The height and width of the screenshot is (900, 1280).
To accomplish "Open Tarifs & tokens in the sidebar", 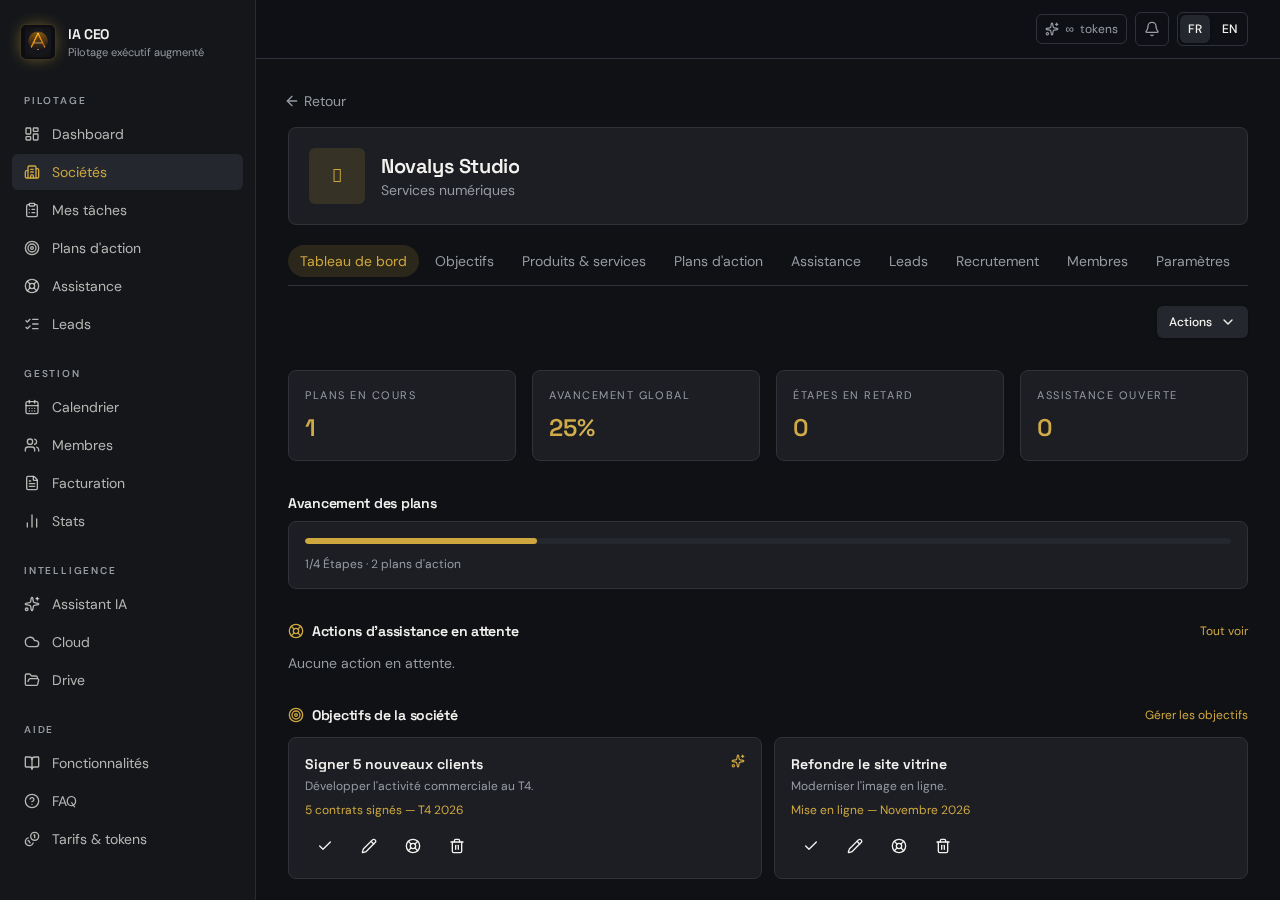I will coord(127,839).
